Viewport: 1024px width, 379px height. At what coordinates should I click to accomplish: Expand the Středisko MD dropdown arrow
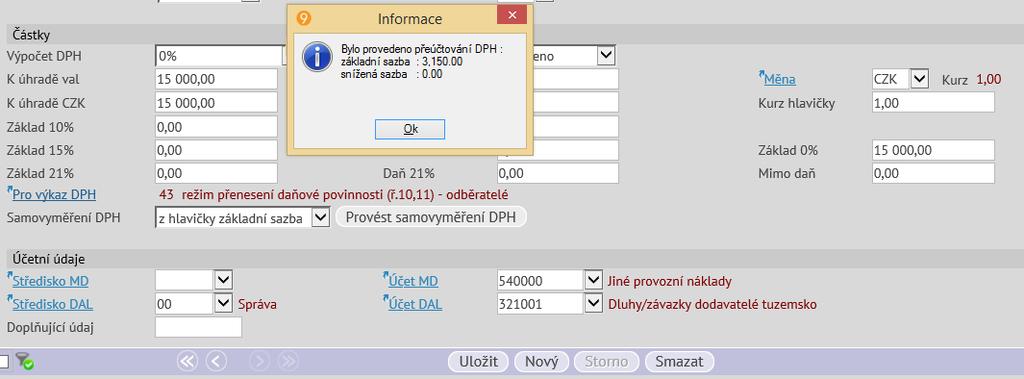point(224,281)
